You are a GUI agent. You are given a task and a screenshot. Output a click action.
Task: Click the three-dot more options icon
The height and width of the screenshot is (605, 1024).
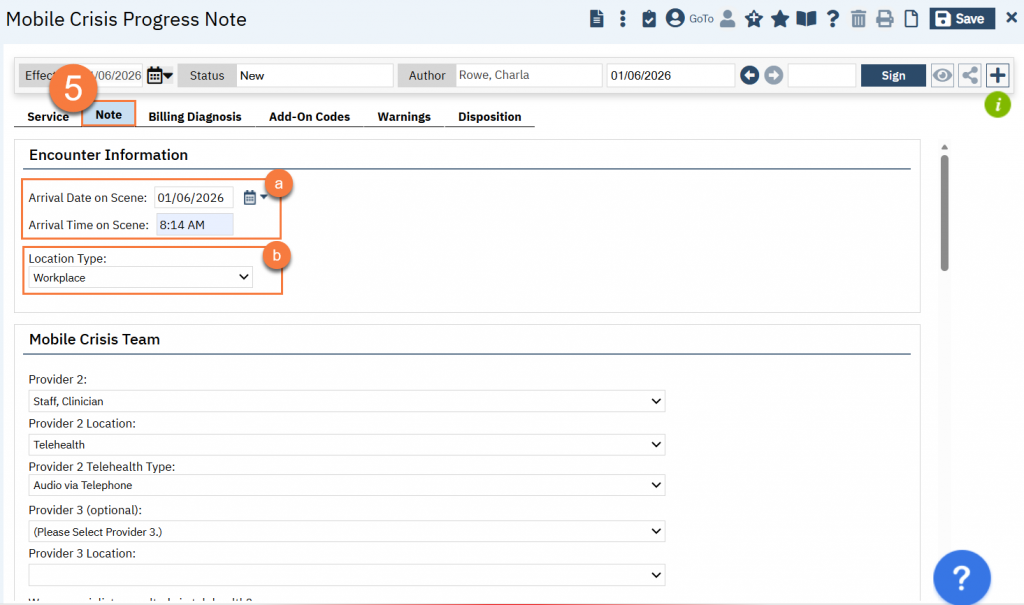[x=623, y=19]
